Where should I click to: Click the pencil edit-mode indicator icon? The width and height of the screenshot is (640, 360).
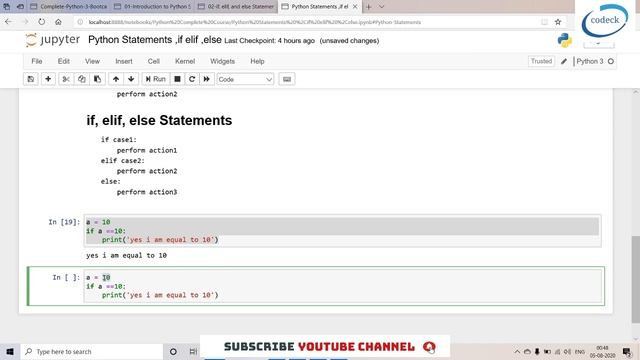564,61
